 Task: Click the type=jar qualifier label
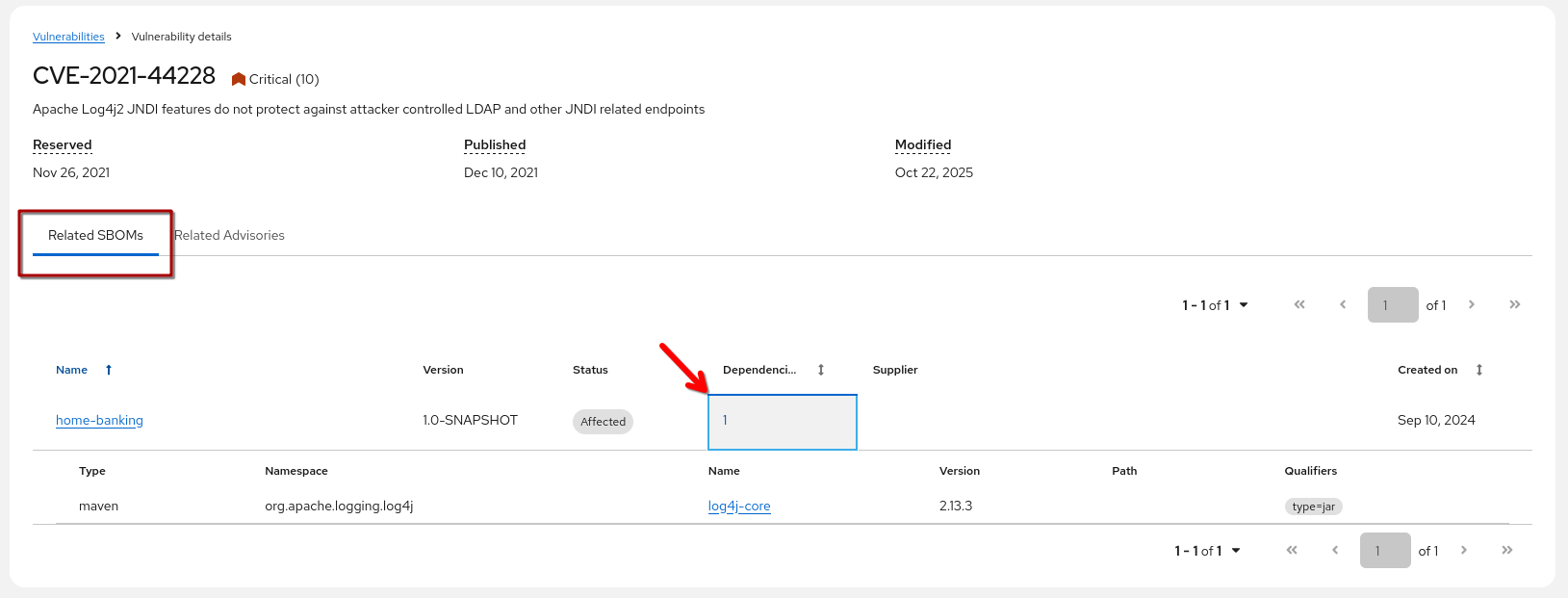1314,507
